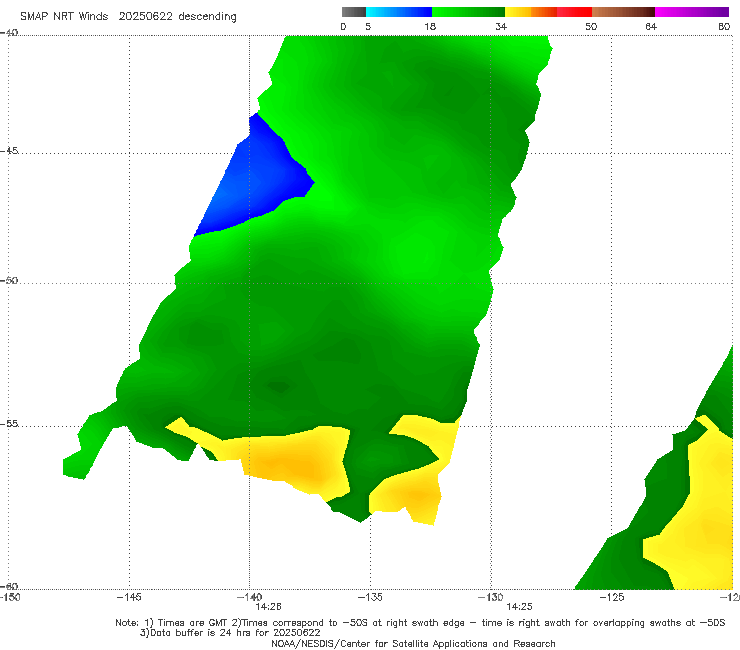Click the -135 longitude axis label
The width and height of the screenshot is (740, 650).
coord(370,597)
